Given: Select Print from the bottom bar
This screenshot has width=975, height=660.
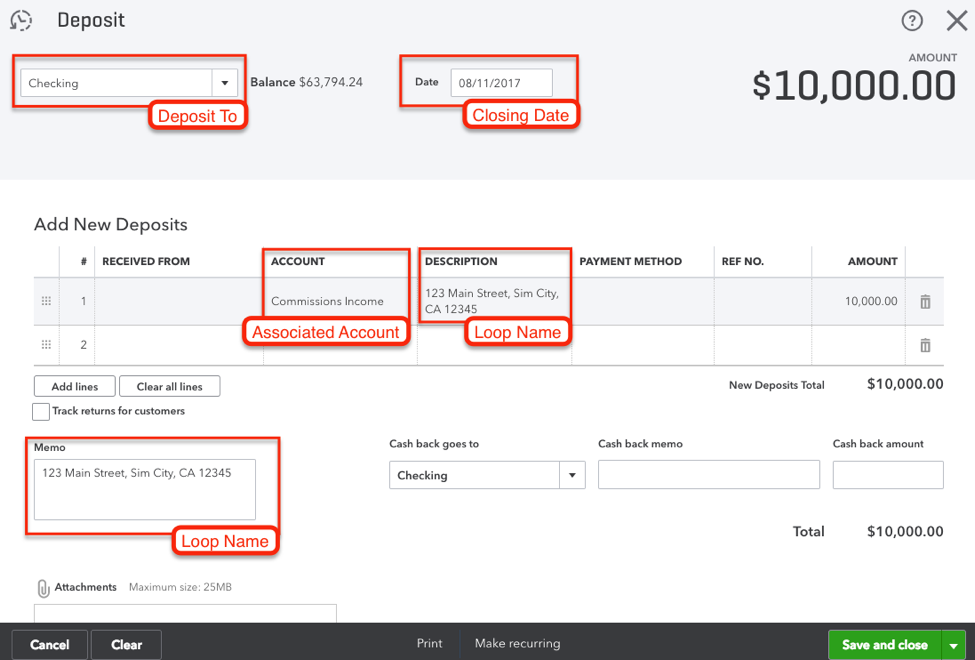Looking at the screenshot, I should click(x=429, y=644).
